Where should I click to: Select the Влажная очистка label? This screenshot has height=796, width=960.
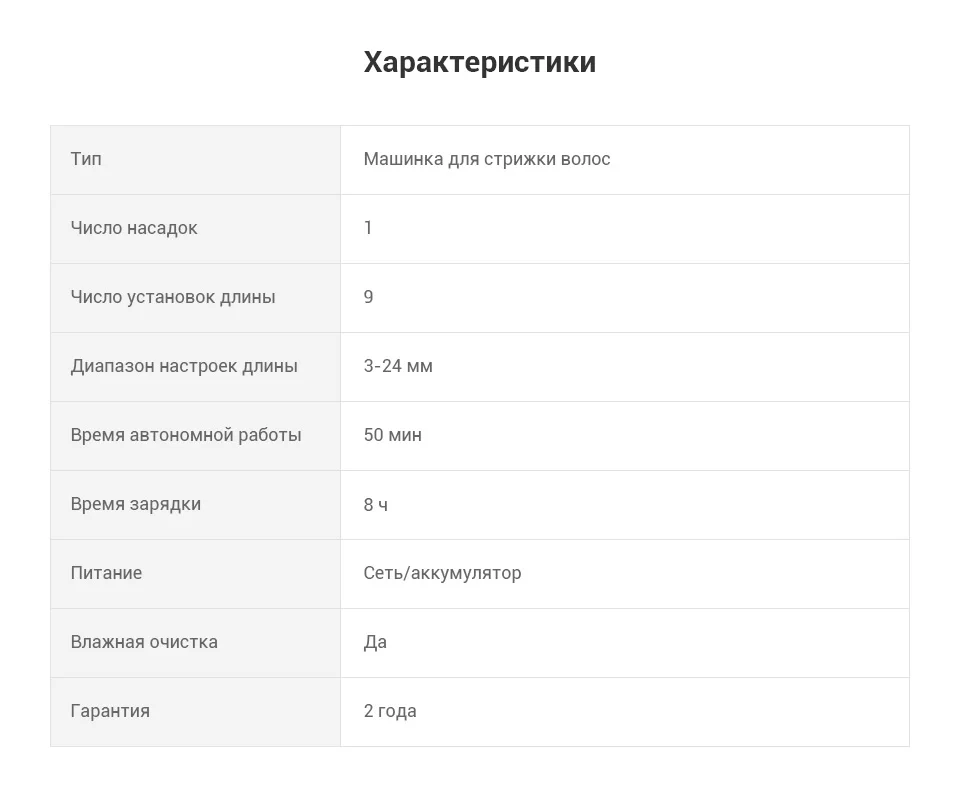144,642
